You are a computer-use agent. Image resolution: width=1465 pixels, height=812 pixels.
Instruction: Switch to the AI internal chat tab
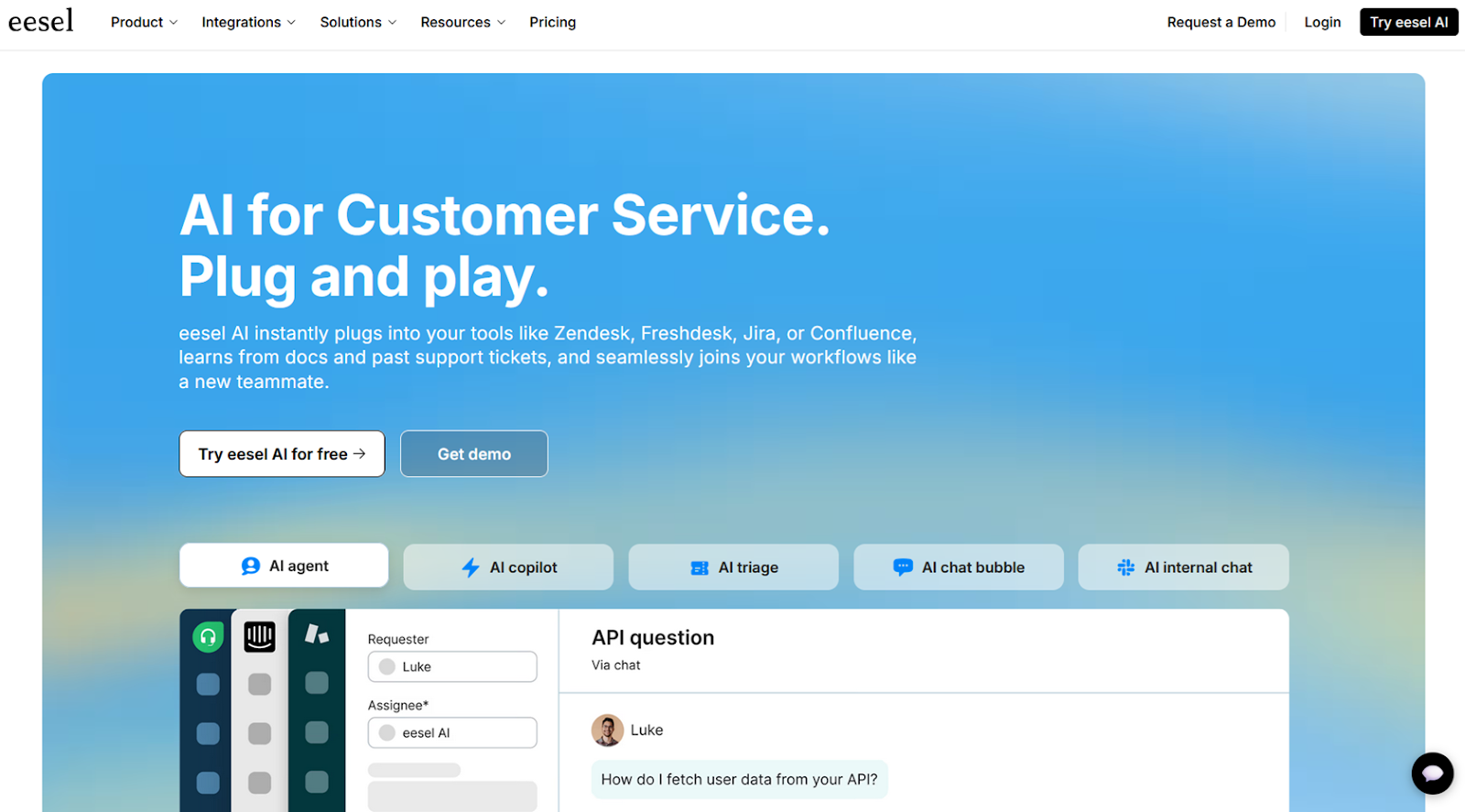click(1184, 568)
